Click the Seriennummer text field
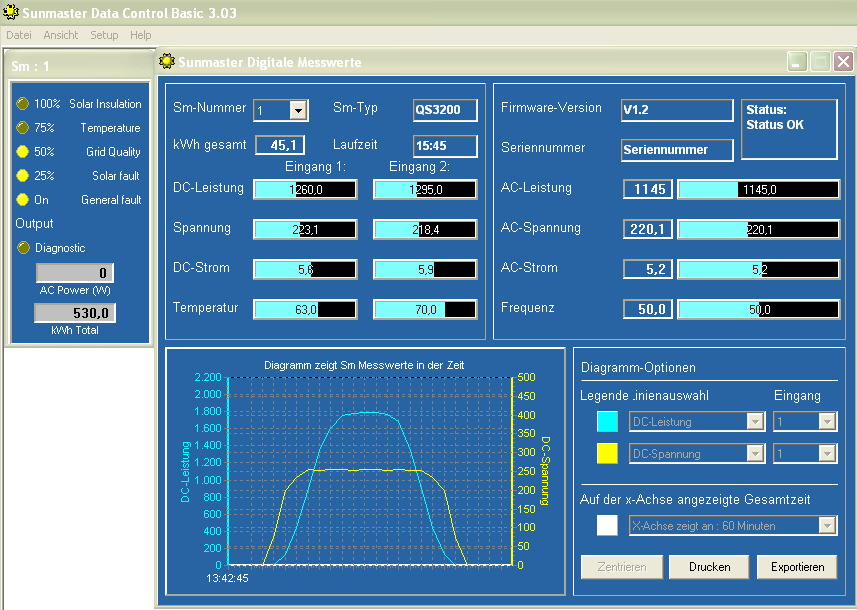857x610 pixels. pos(677,150)
